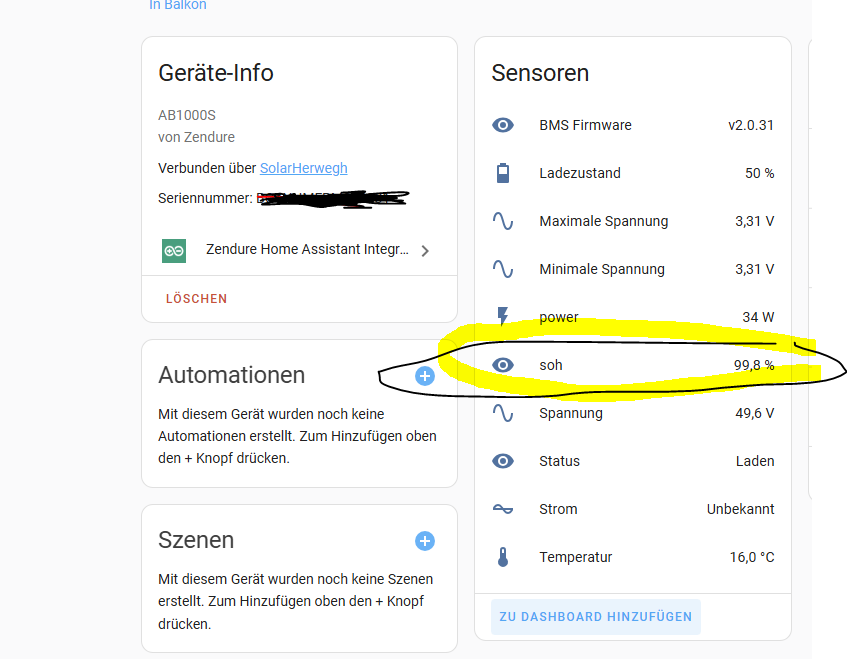Open the Maximale Spannung sensor row
This screenshot has height=659, width=847.
(633, 221)
